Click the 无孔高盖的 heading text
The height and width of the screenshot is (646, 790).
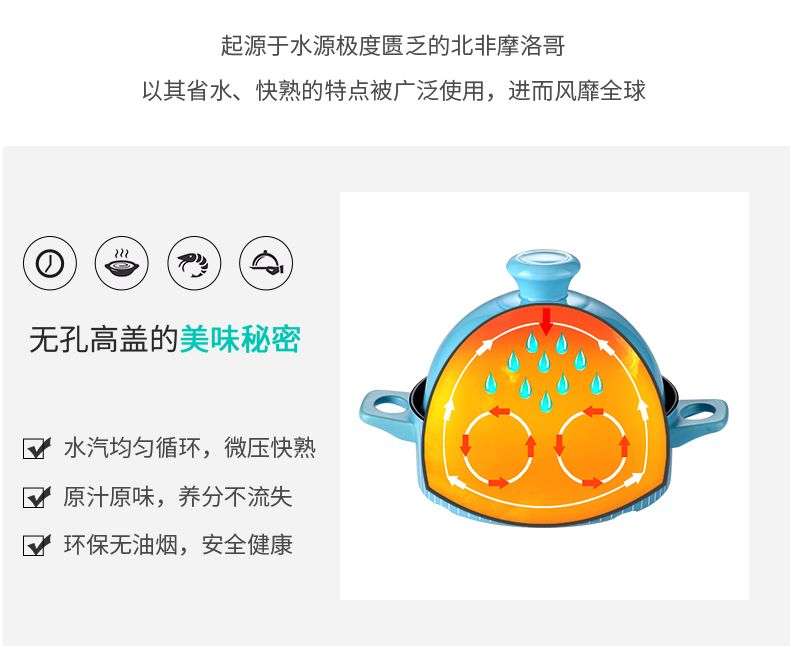[x=104, y=339]
